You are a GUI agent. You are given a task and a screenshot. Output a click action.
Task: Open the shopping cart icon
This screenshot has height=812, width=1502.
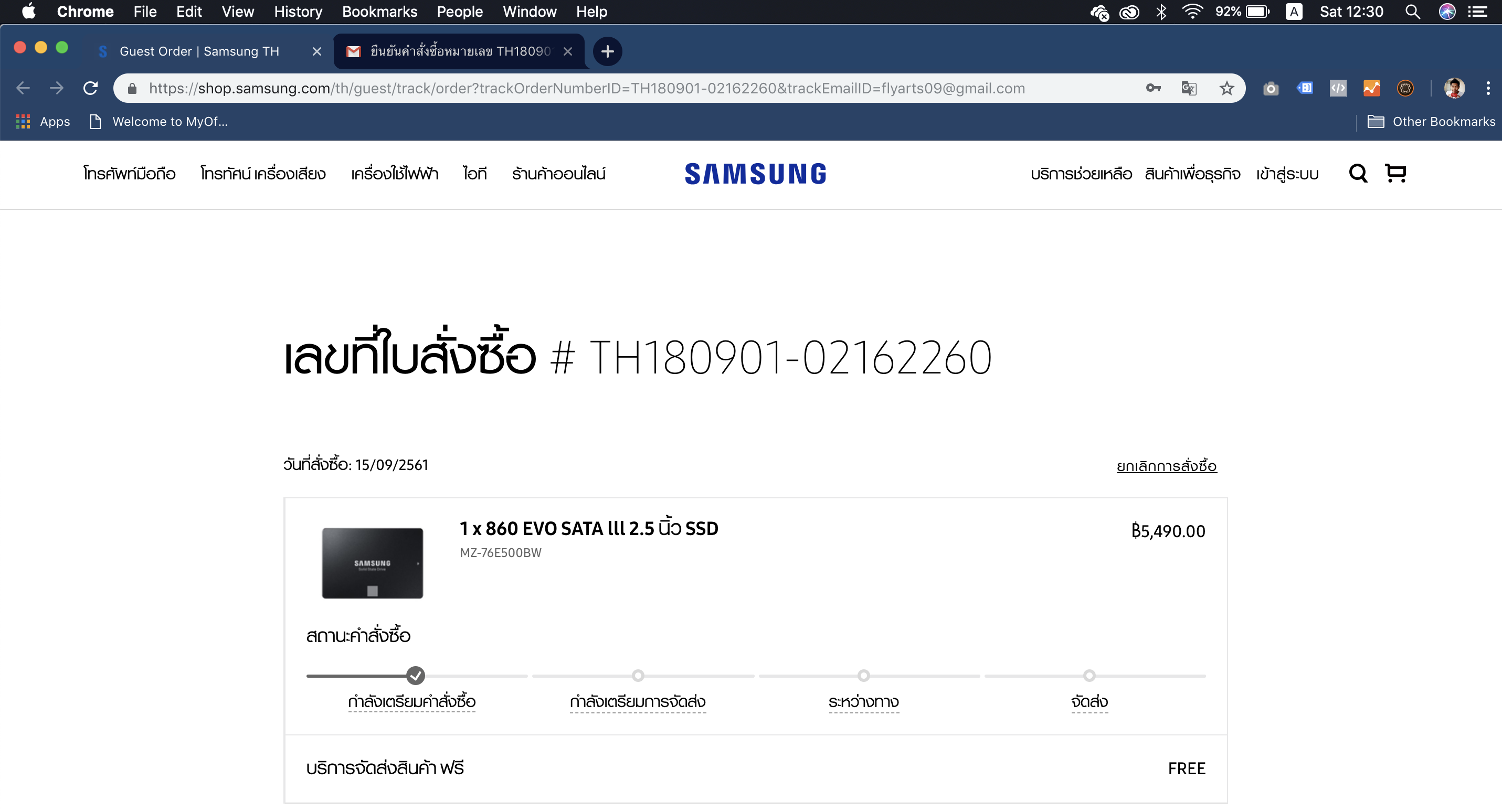(x=1396, y=173)
